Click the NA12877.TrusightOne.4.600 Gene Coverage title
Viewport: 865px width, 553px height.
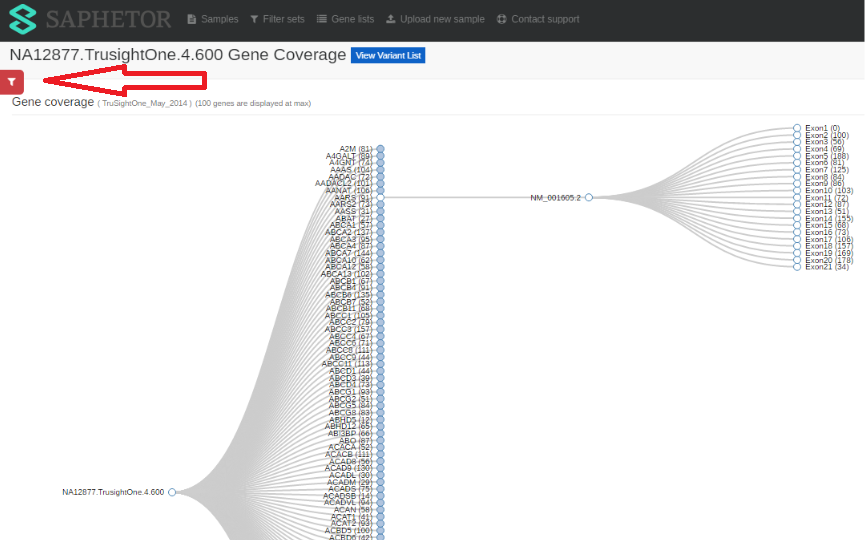pos(178,55)
